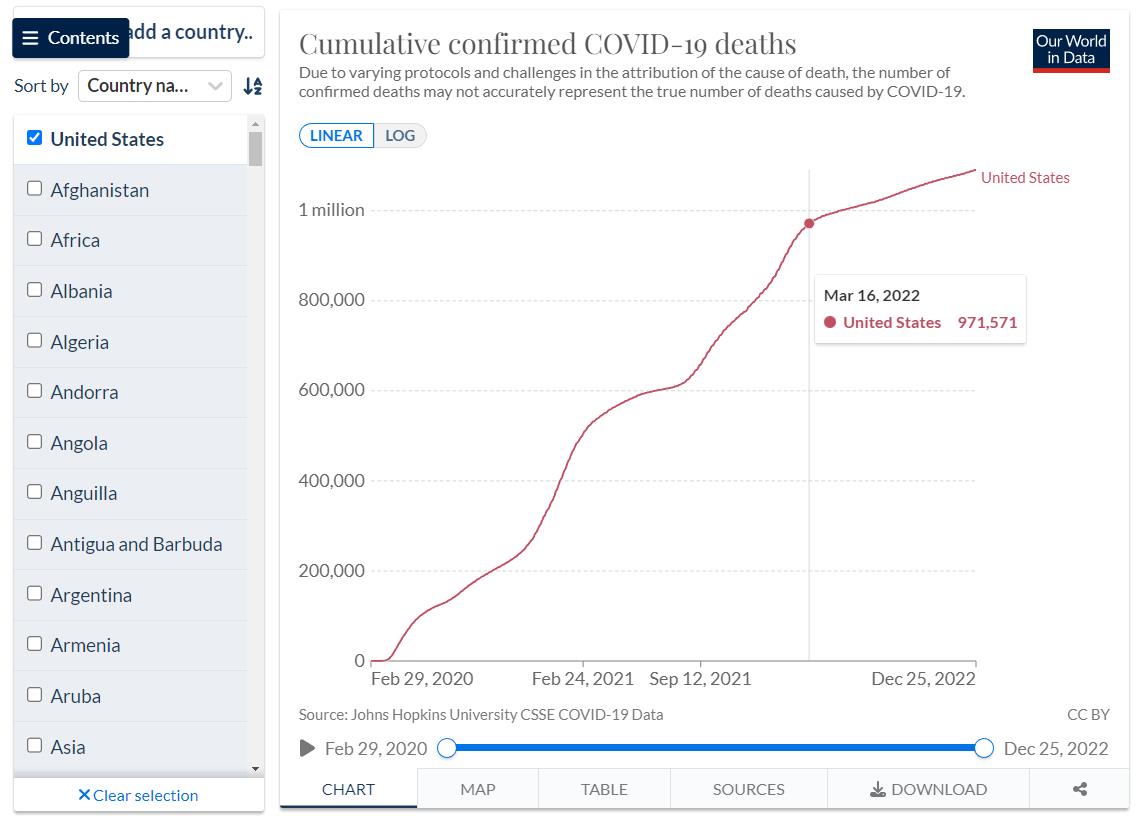Image resolution: width=1139 pixels, height=816 pixels.
Task: Tick the Argentina checkbox
Action: (x=35, y=593)
